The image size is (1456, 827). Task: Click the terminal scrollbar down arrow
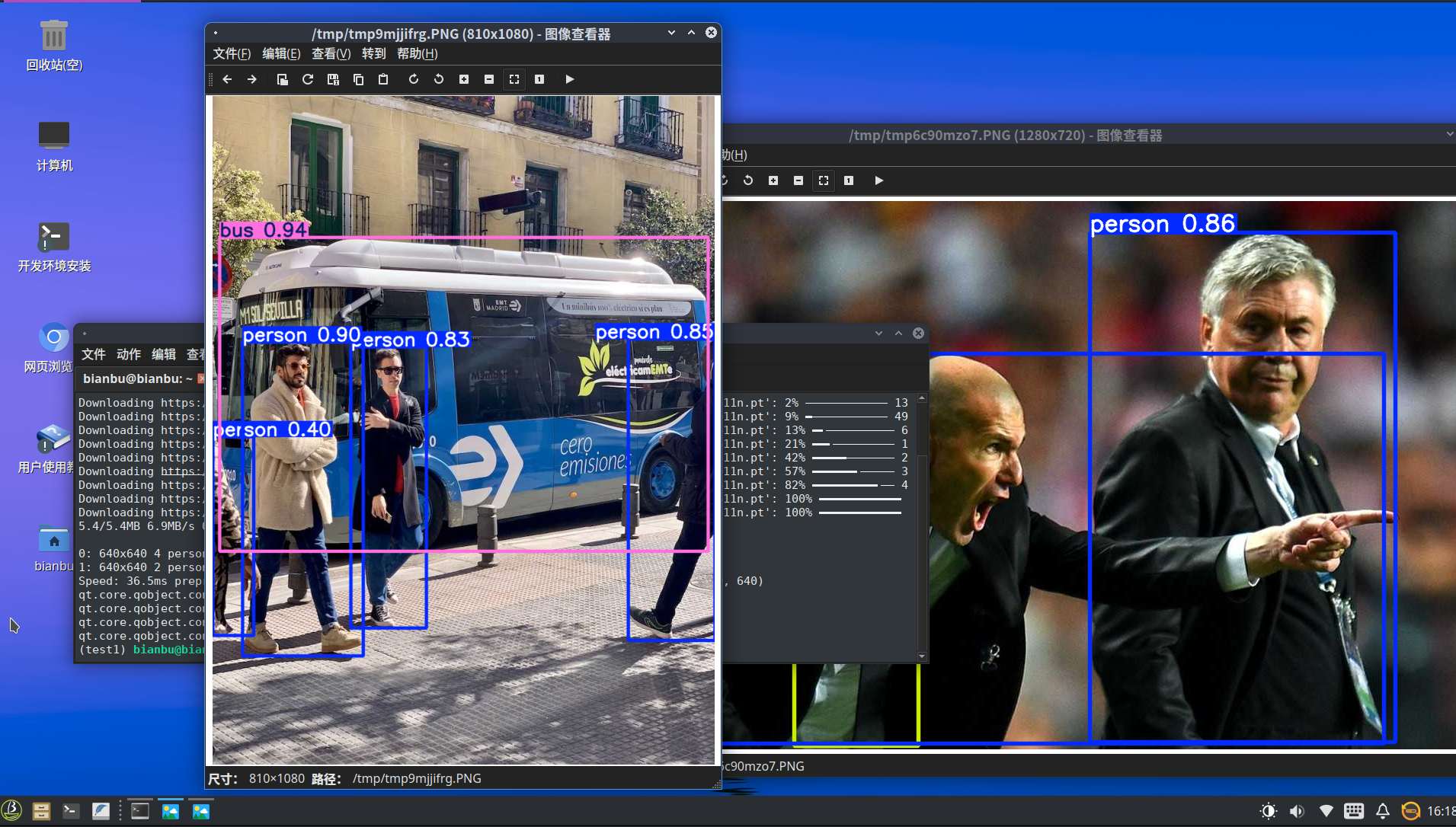coord(922,656)
